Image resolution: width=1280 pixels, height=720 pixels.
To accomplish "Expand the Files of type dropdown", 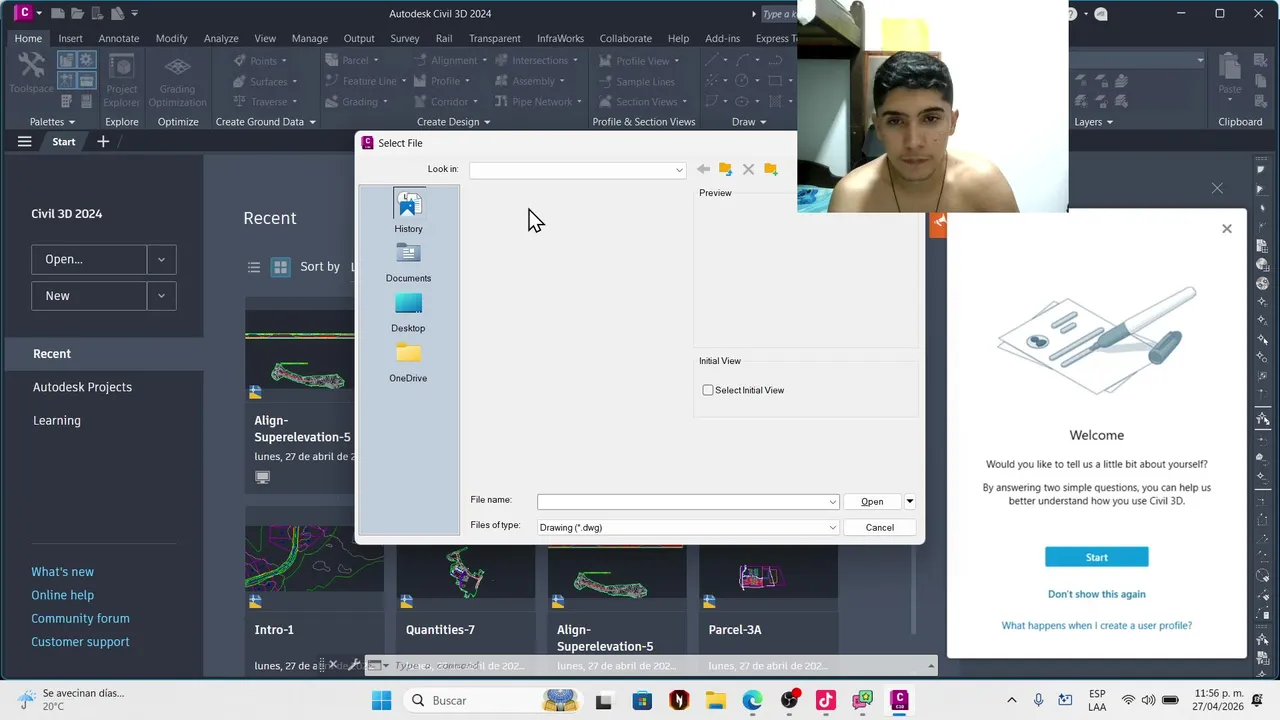I will 832,528.
